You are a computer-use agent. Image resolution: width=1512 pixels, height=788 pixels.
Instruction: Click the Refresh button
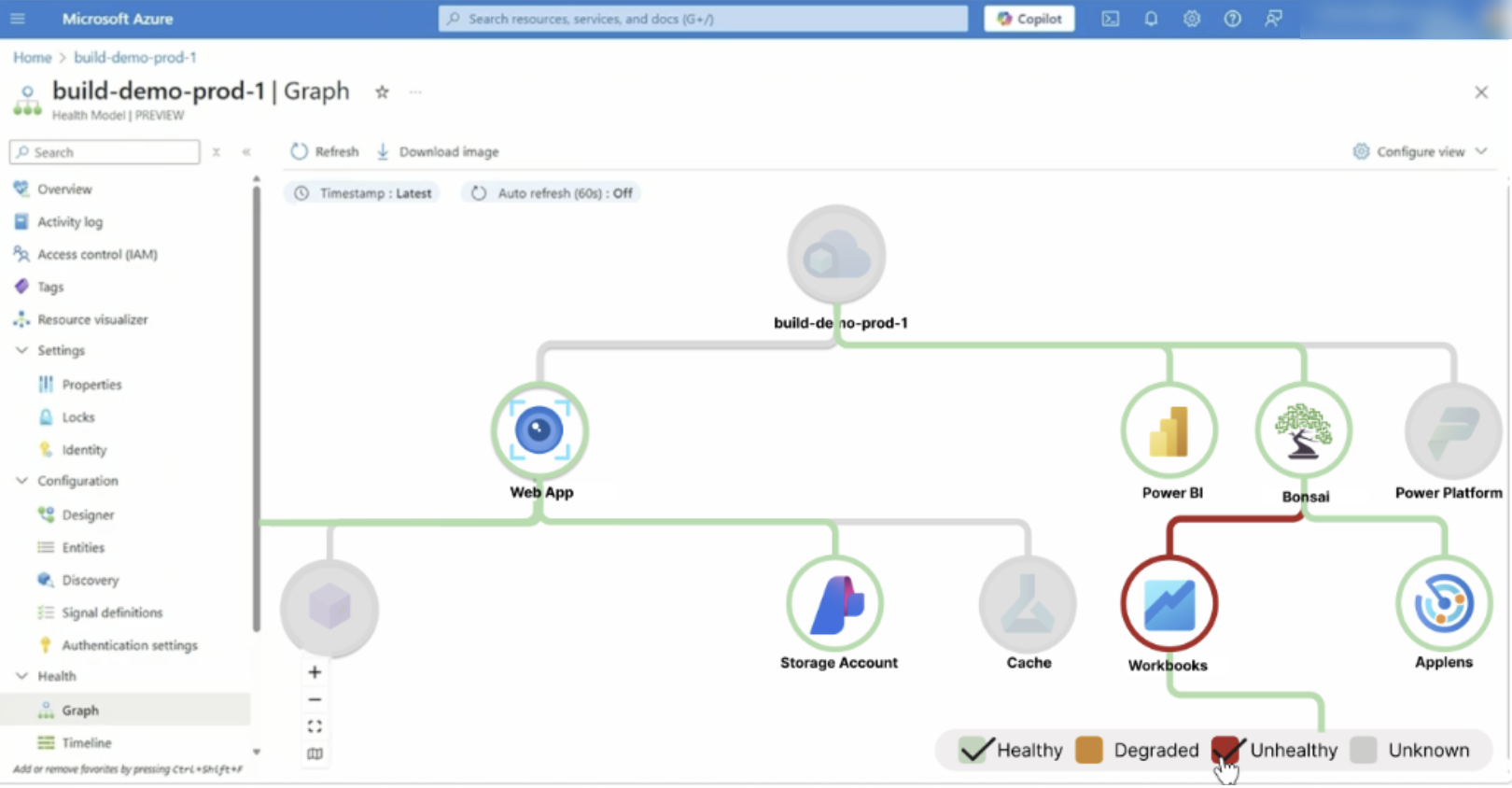point(325,151)
